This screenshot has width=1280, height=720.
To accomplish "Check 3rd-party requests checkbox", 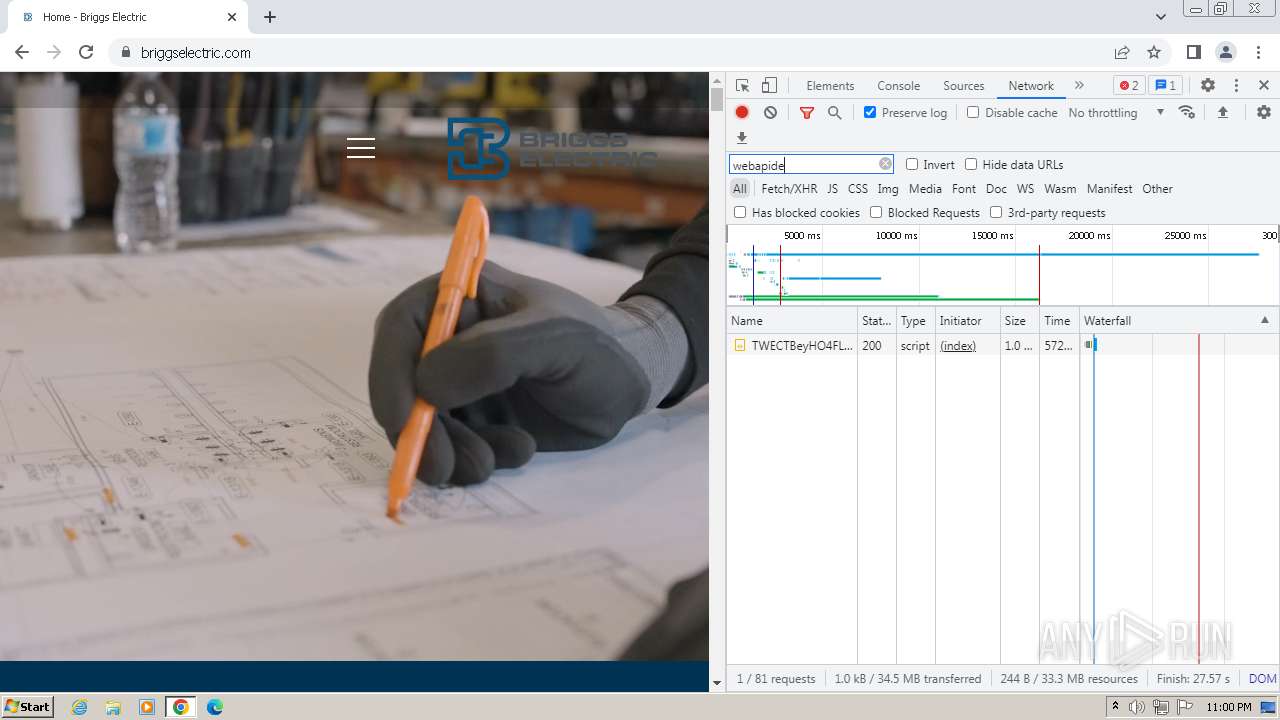I will [x=996, y=212].
